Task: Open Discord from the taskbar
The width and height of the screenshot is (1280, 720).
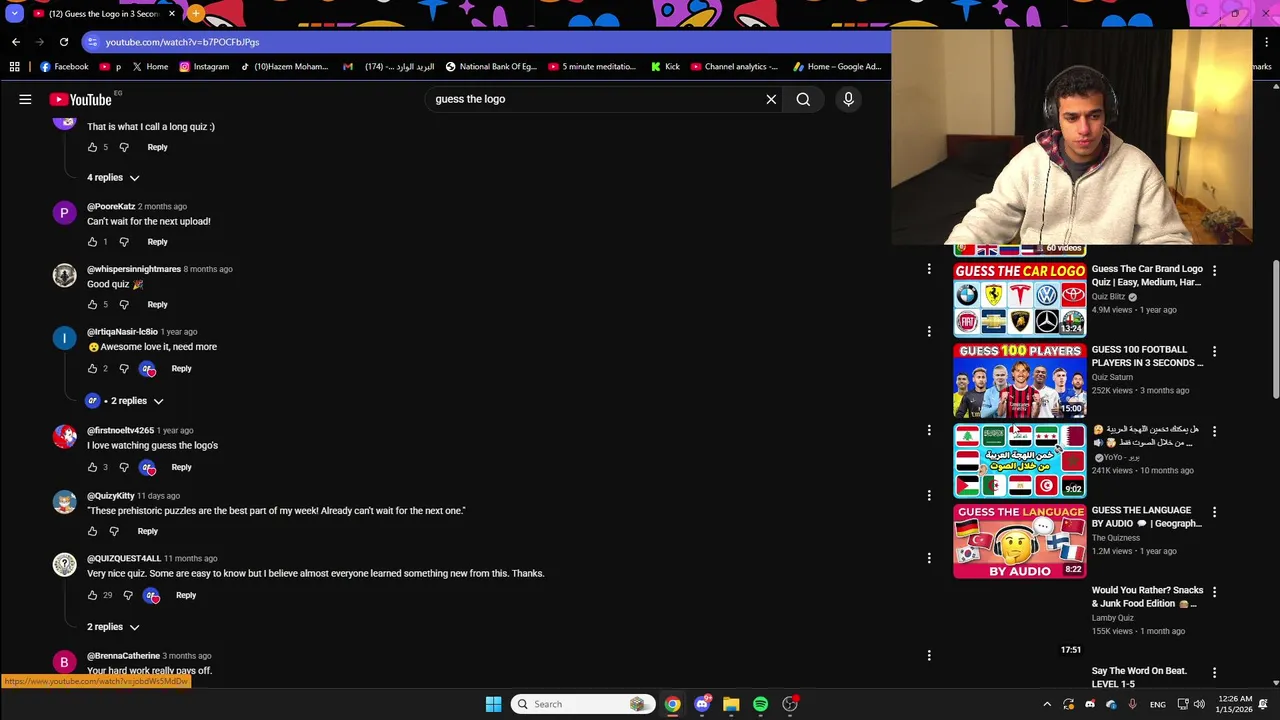Action: pos(702,704)
